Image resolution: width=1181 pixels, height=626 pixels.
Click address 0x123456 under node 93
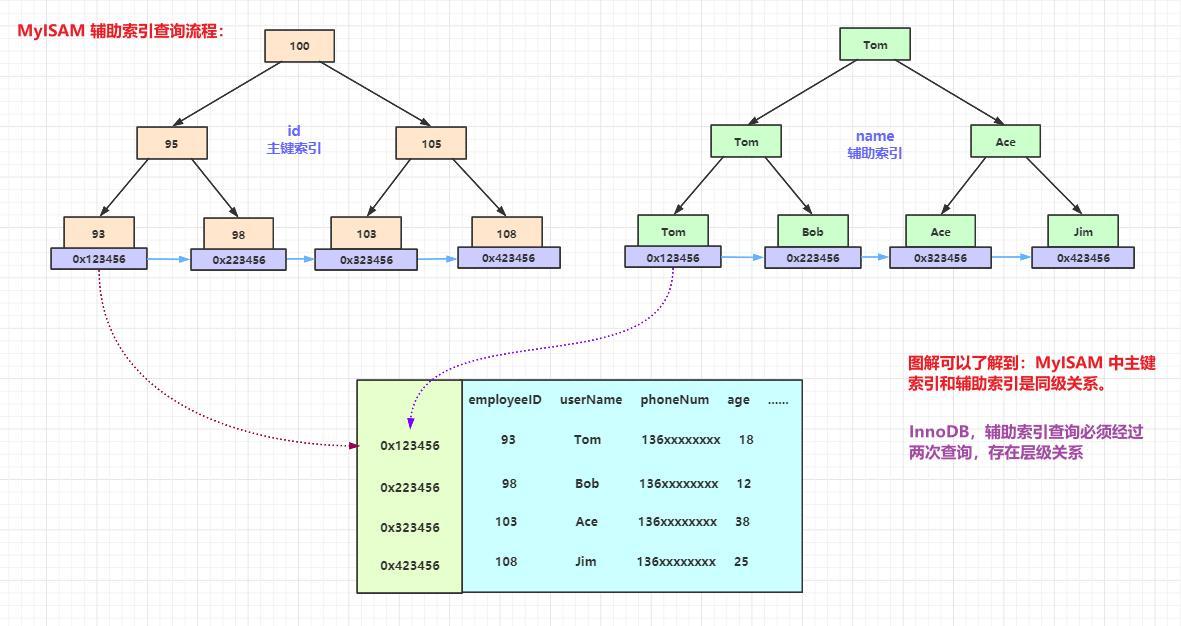[x=97, y=257]
